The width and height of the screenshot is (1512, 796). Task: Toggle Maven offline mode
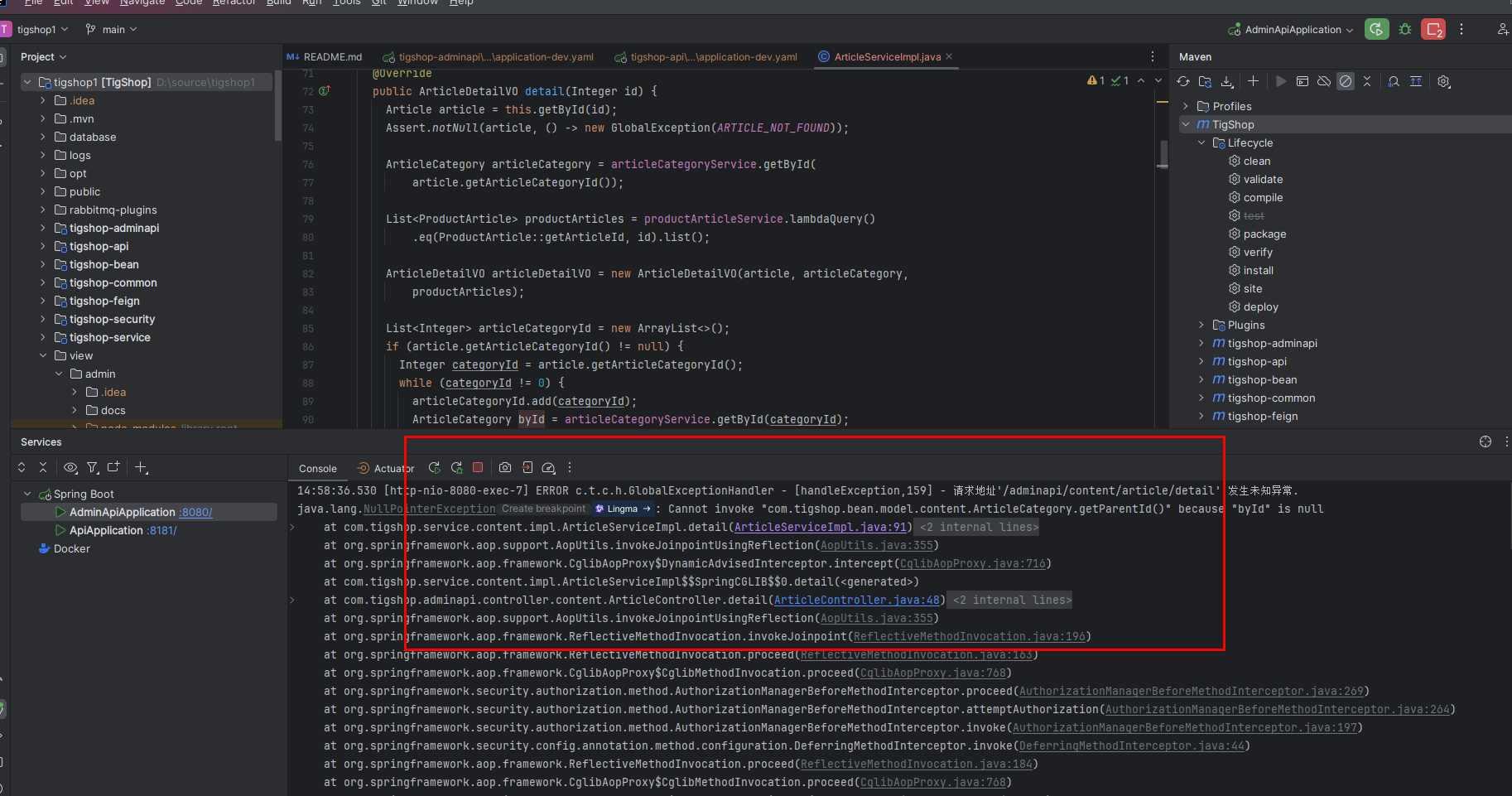(x=1324, y=81)
